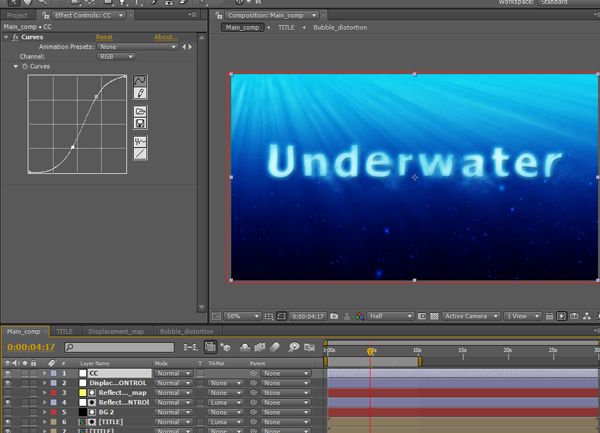Click the current time indicator playhead
The height and width of the screenshot is (433, 600).
click(370, 352)
